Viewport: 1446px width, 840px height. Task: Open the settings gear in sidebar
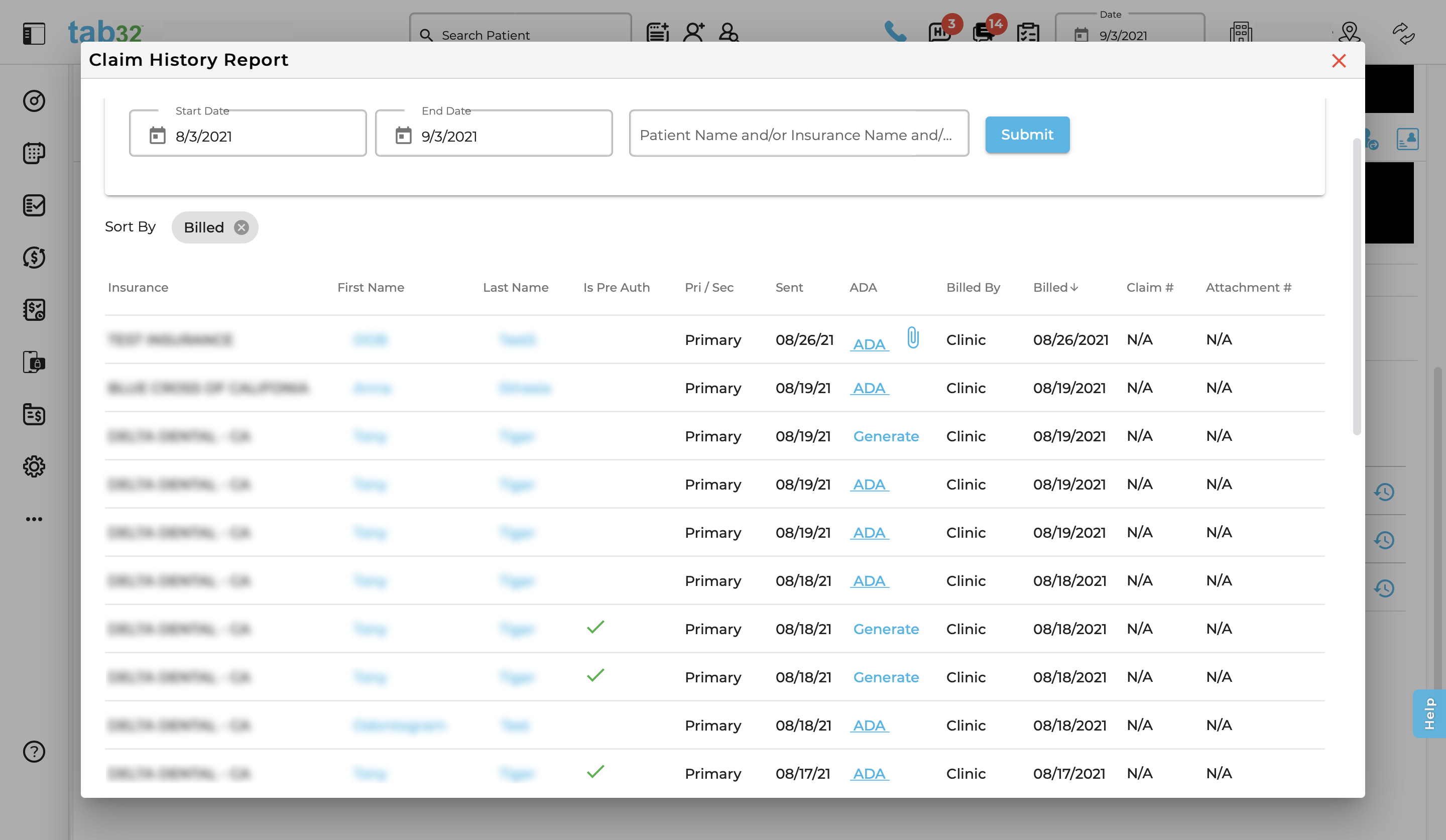coord(34,466)
